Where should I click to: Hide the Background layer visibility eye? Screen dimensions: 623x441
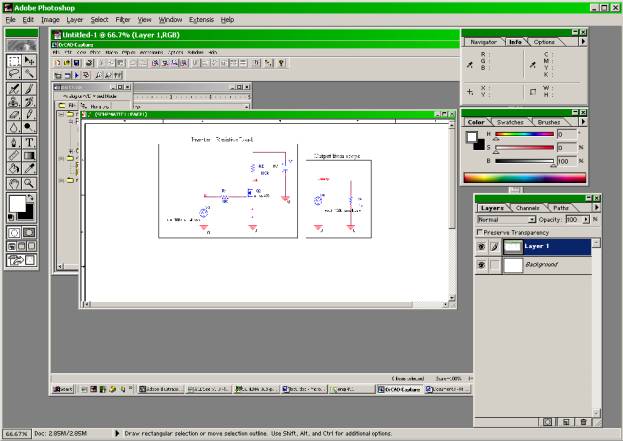(x=482, y=265)
